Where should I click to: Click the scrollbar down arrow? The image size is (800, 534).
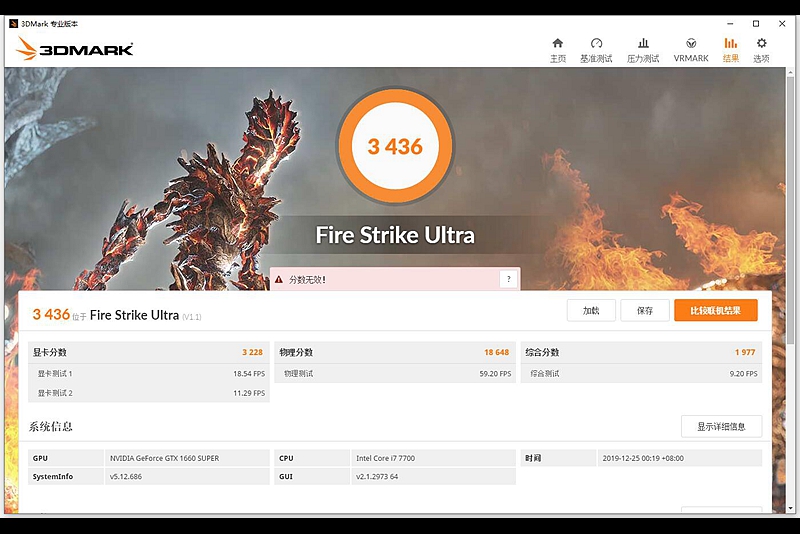791,508
